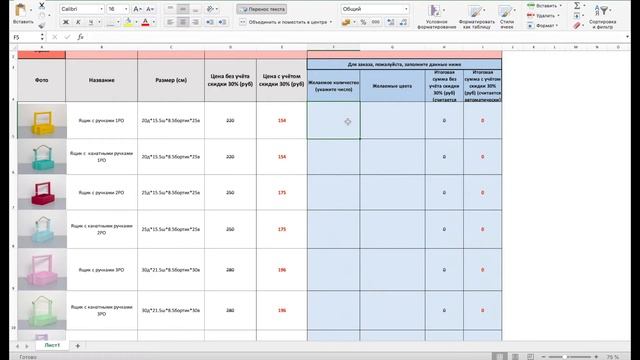Viewport: 640px width, 360px height.
Task: Toggle bold formatting (Ж)
Action: click(66, 22)
